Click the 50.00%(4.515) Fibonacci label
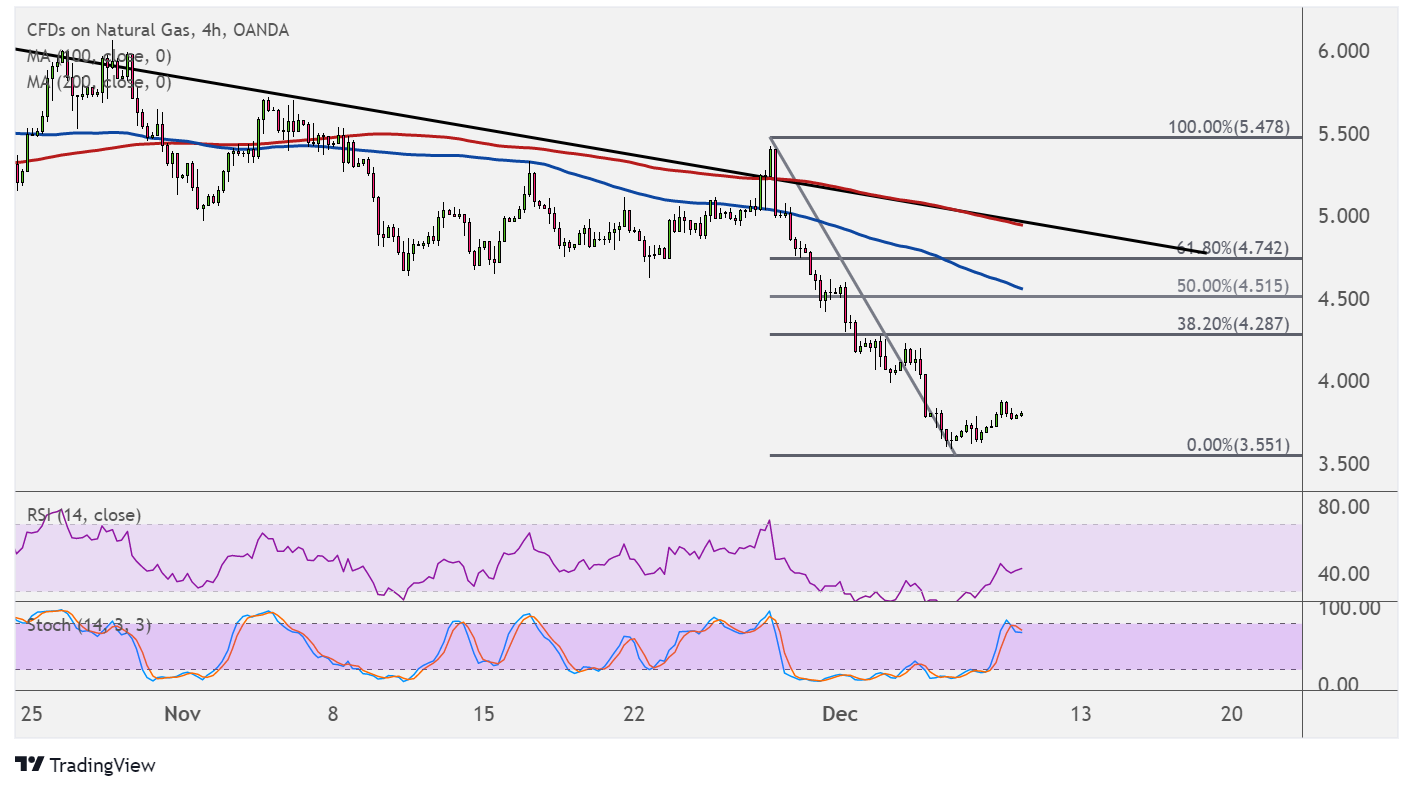The width and height of the screenshot is (1413, 791). [x=1233, y=285]
